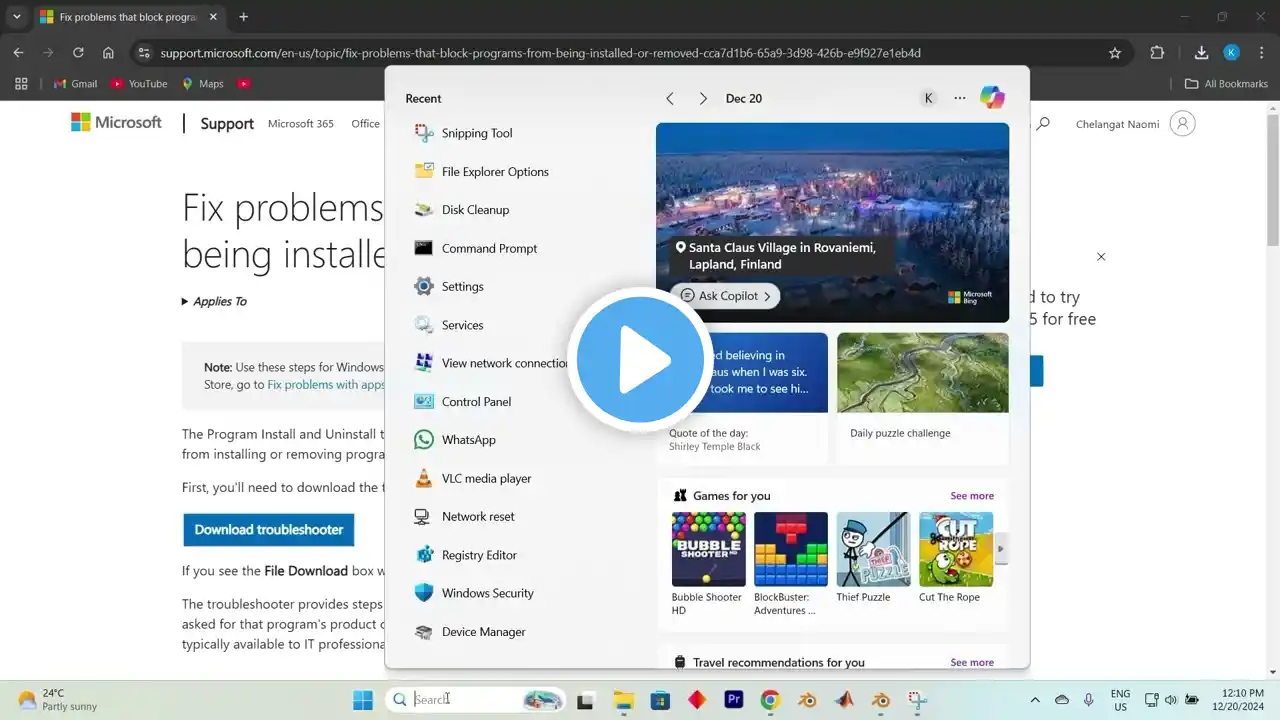Go to previous day in search highlights

click(x=670, y=98)
